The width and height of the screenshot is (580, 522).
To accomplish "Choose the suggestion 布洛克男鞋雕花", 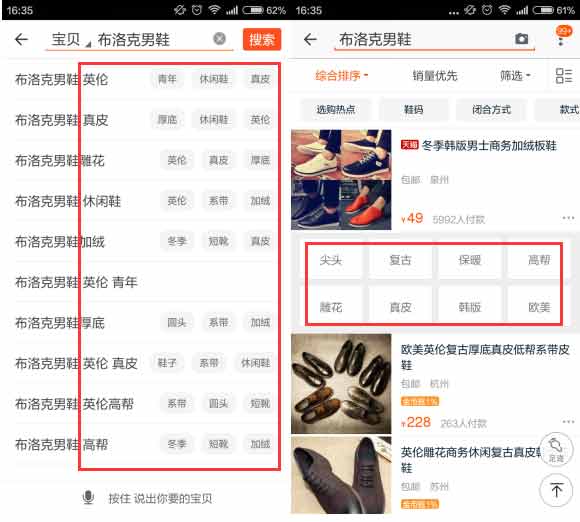I will tap(60, 161).
